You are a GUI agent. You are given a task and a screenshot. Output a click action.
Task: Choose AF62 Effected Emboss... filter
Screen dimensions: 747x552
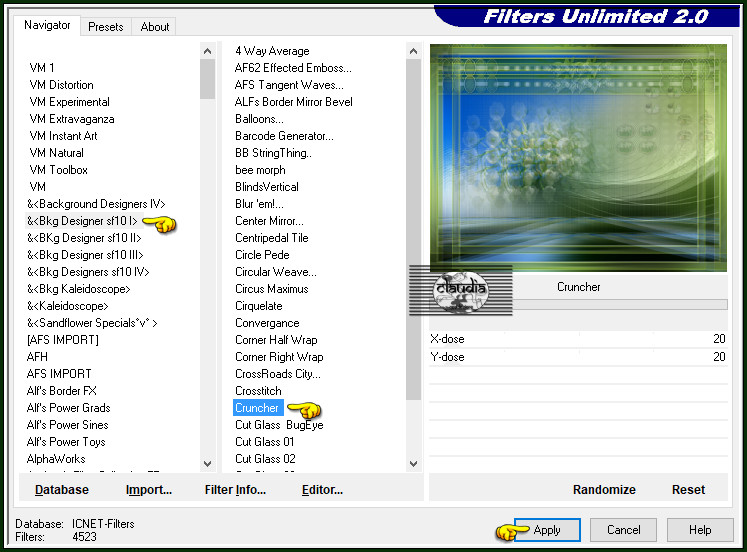(x=293, y=68)
